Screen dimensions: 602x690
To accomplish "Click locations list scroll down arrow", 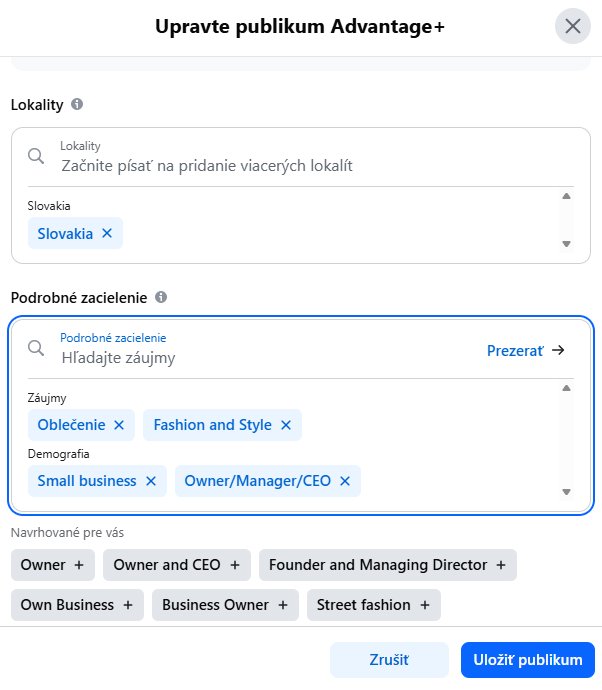I will coord(567,244).
